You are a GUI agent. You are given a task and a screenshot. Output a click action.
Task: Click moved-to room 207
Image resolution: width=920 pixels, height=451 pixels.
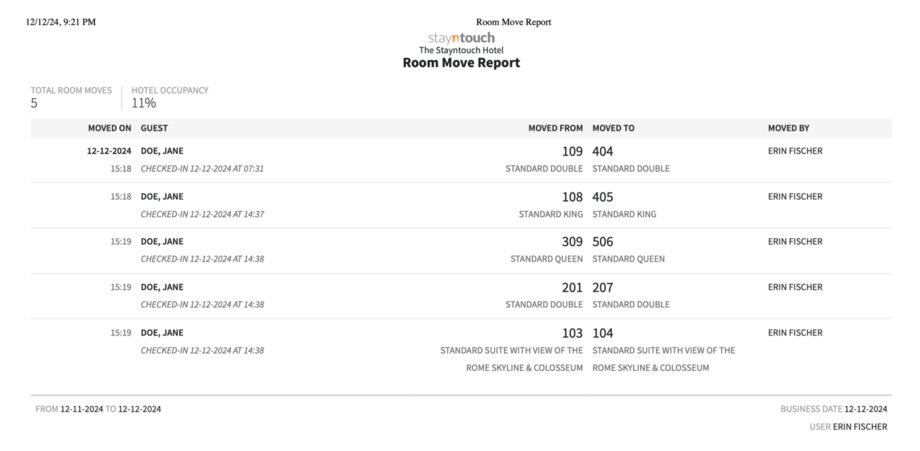click(x=603, y=287)
